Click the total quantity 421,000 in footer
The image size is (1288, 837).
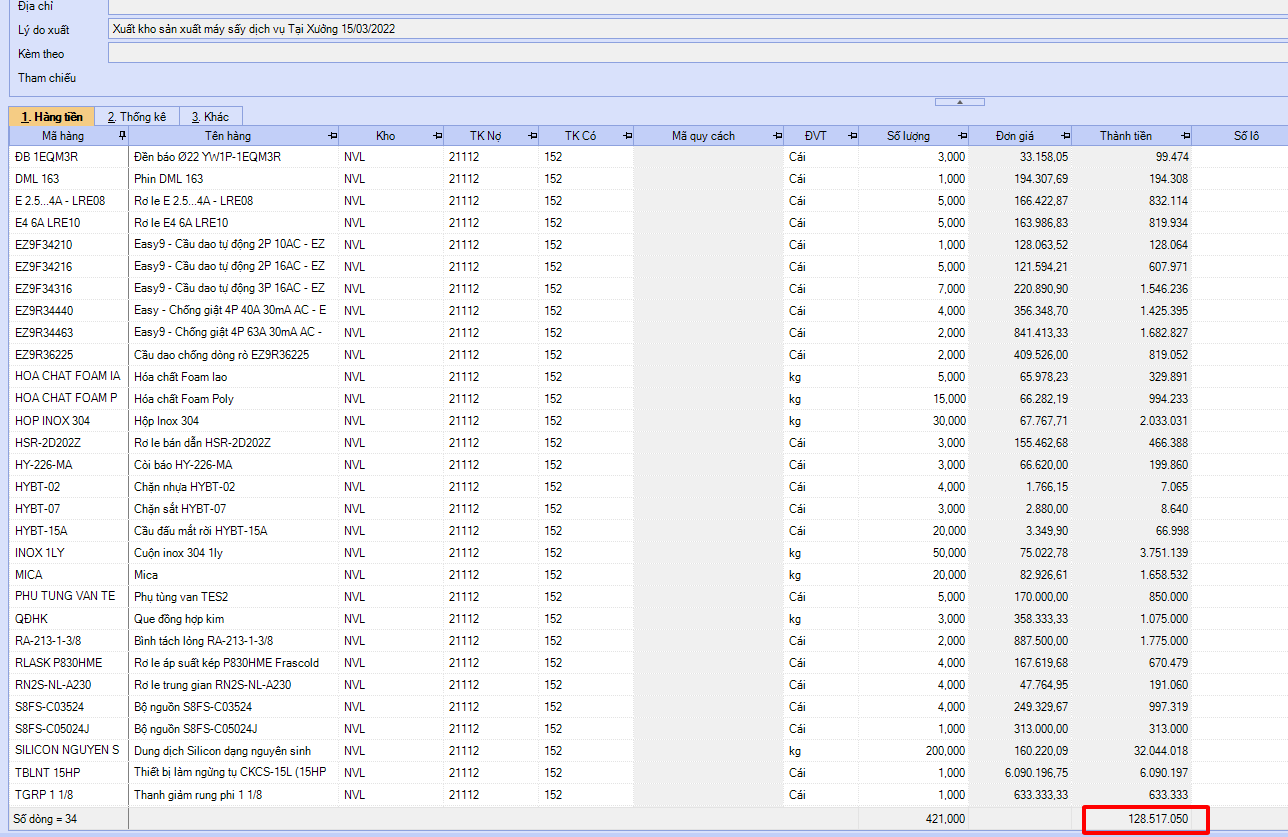946,818
